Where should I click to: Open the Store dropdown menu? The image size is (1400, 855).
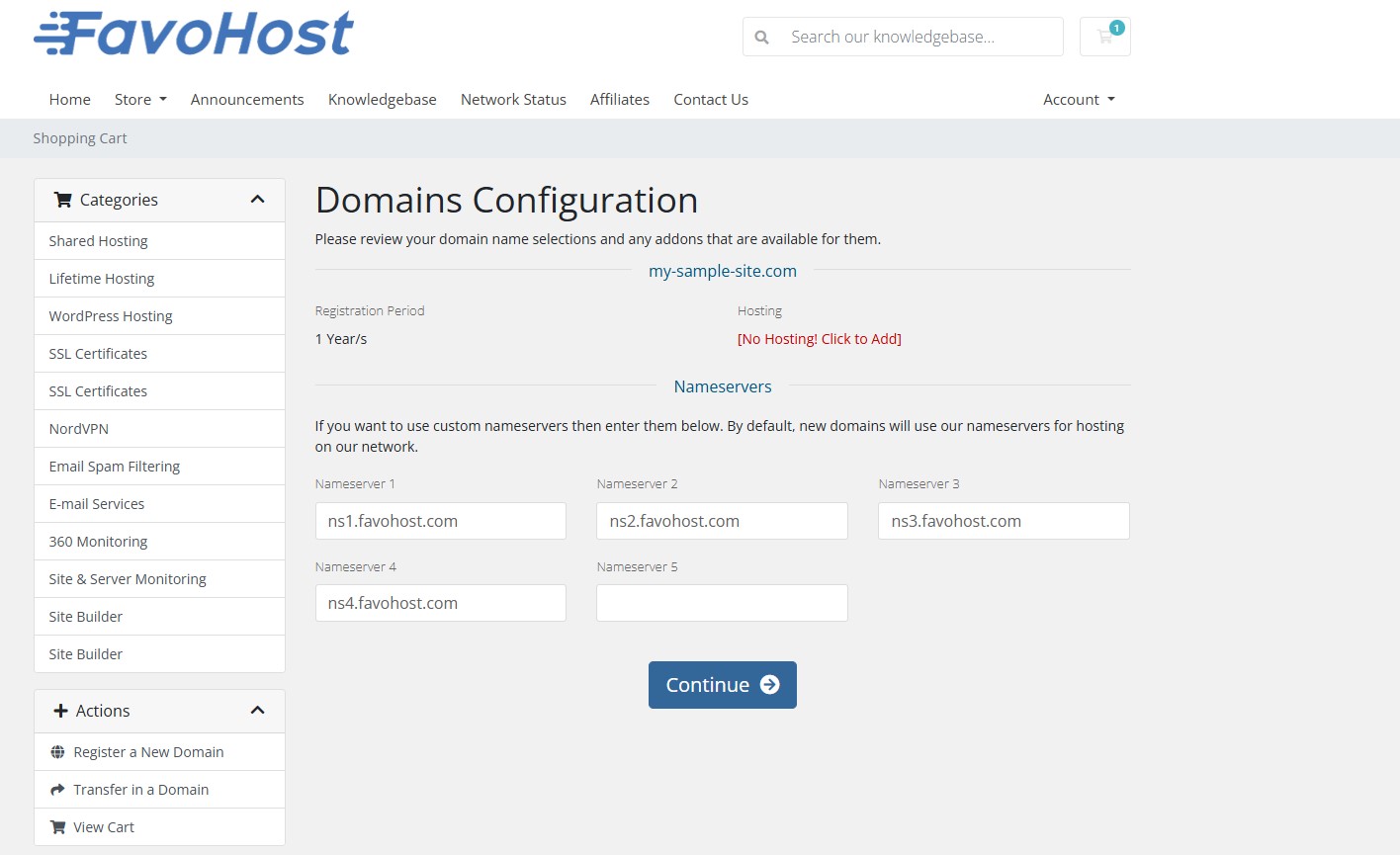(x=140, y=100)
